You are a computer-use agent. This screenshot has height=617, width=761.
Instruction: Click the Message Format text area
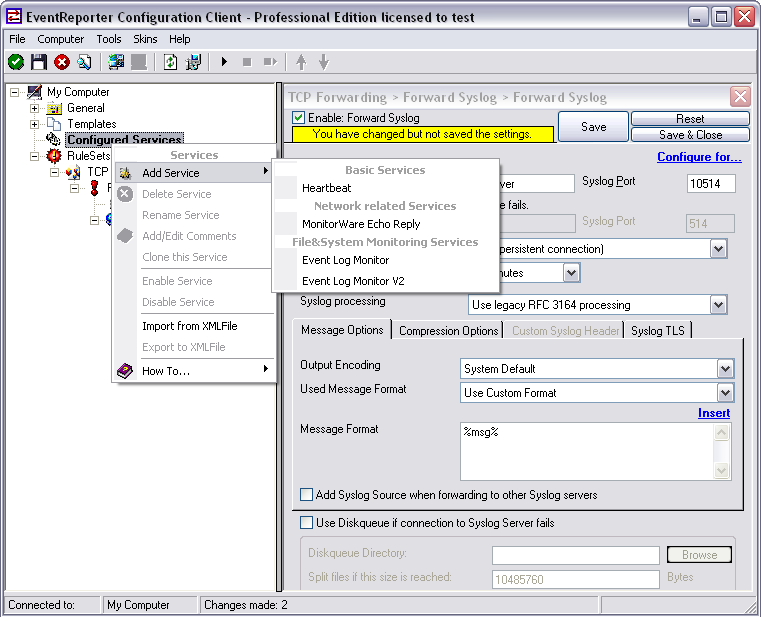tap(587, 451)
